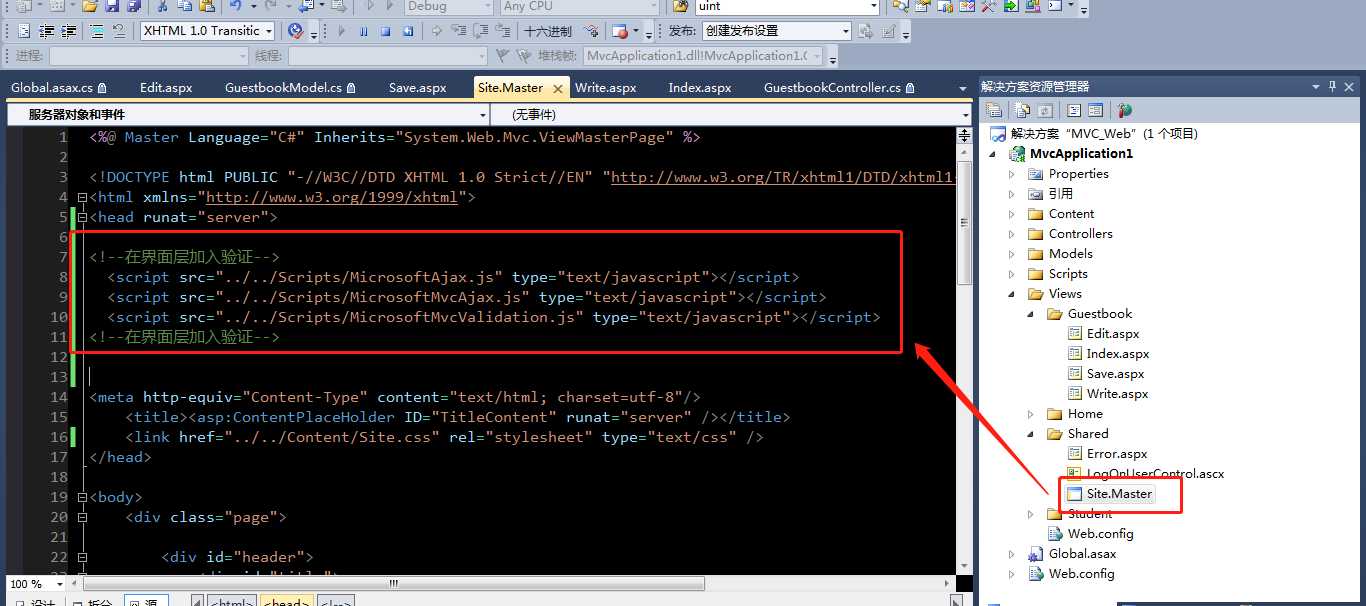Collapse the html element on line 4
The image size is (1366, 606).
[x=82, y=197]
